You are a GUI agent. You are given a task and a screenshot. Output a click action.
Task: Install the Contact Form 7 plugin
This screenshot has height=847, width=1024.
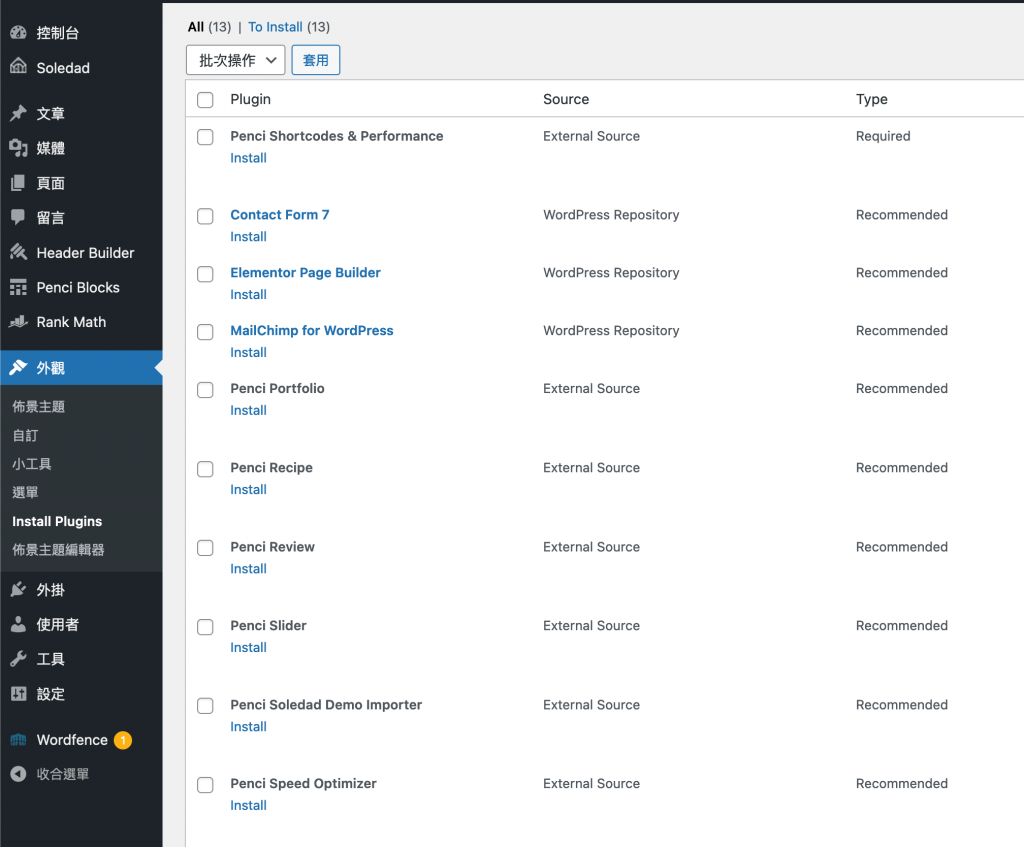tap(248, 236)
